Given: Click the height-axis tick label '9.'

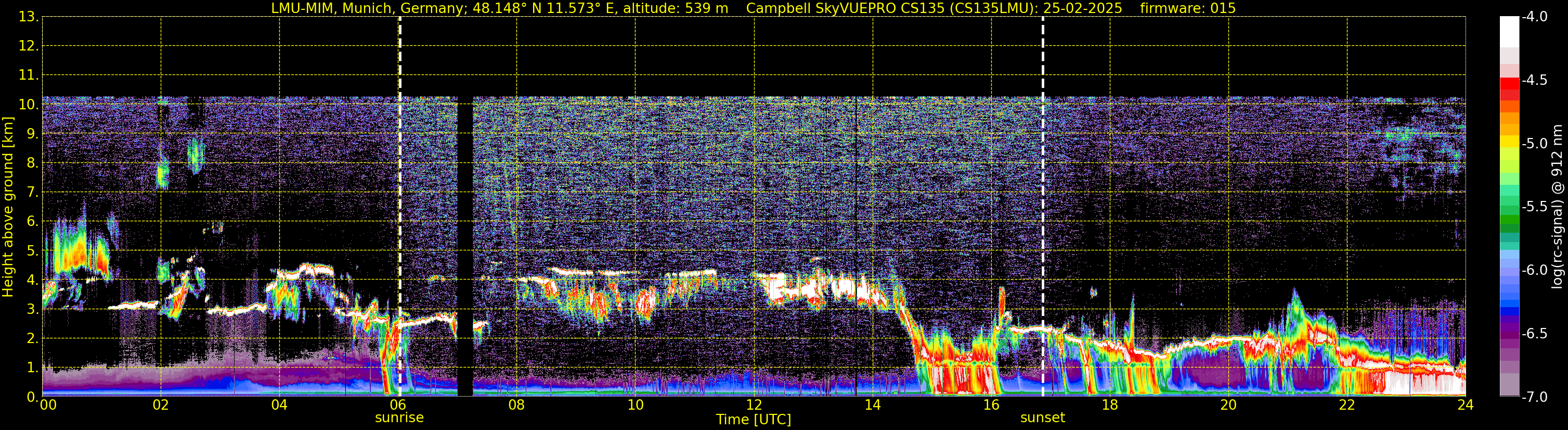Looking at the screenshot, I should click(32, 134).
